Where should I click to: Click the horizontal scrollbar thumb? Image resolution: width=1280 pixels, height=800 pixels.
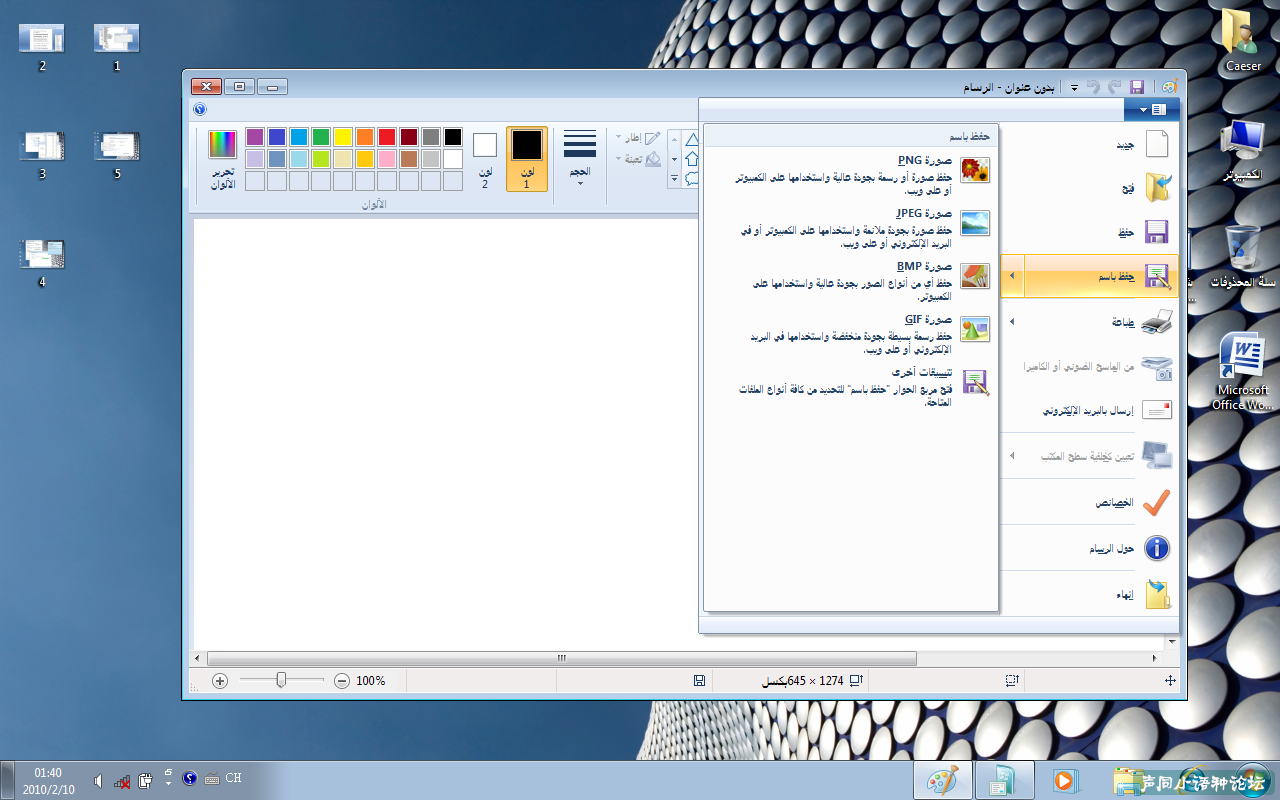pyautogui.click(x=561, y=658)
